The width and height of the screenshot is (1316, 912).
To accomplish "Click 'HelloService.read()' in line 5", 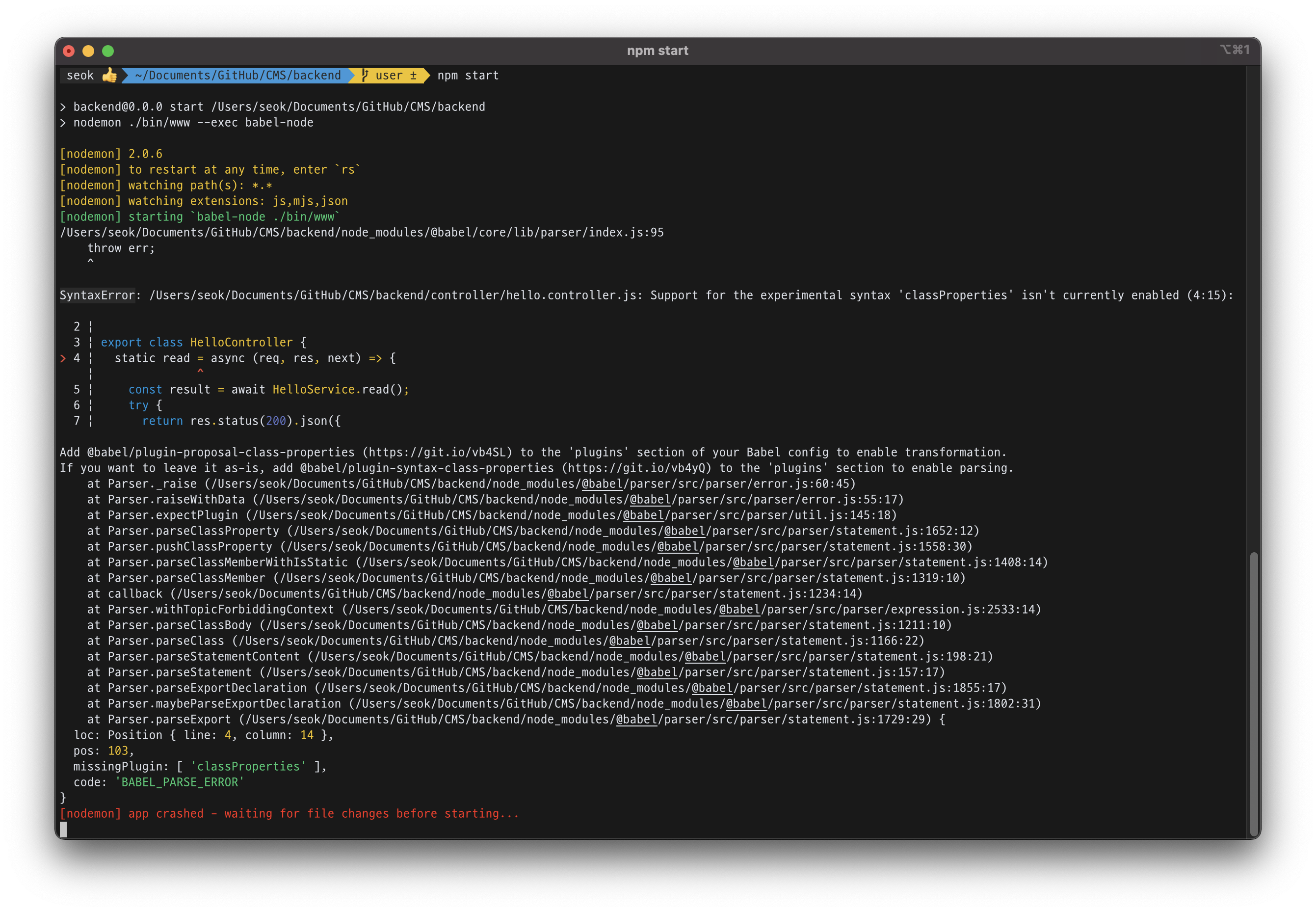I will [x=339, y=389].
